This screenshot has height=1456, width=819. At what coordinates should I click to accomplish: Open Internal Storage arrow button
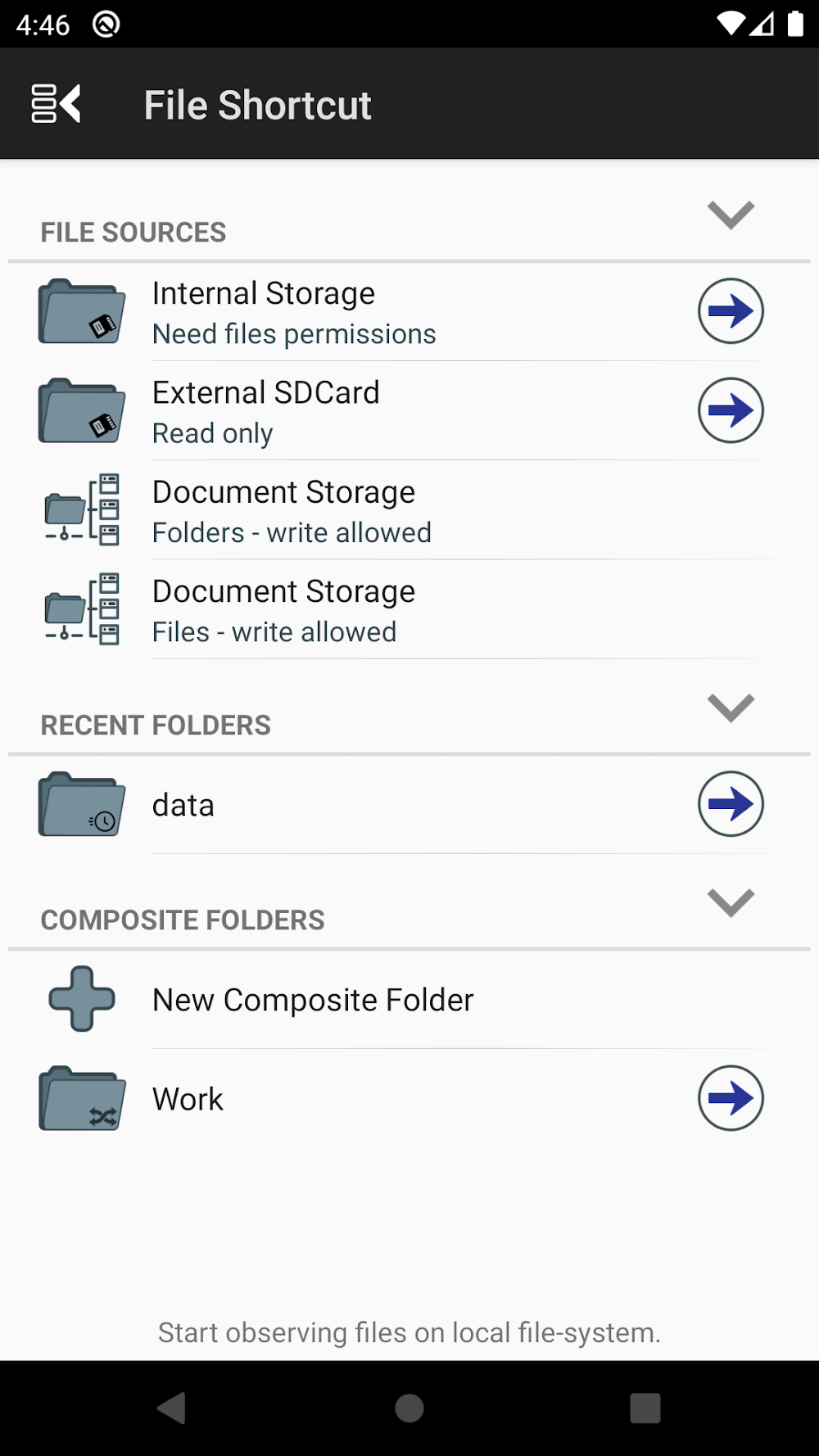click(x=731, y=311)
